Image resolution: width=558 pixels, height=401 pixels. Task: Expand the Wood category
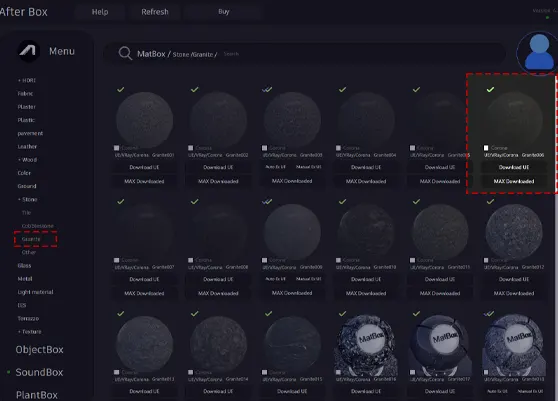click(x=27, y=160)
